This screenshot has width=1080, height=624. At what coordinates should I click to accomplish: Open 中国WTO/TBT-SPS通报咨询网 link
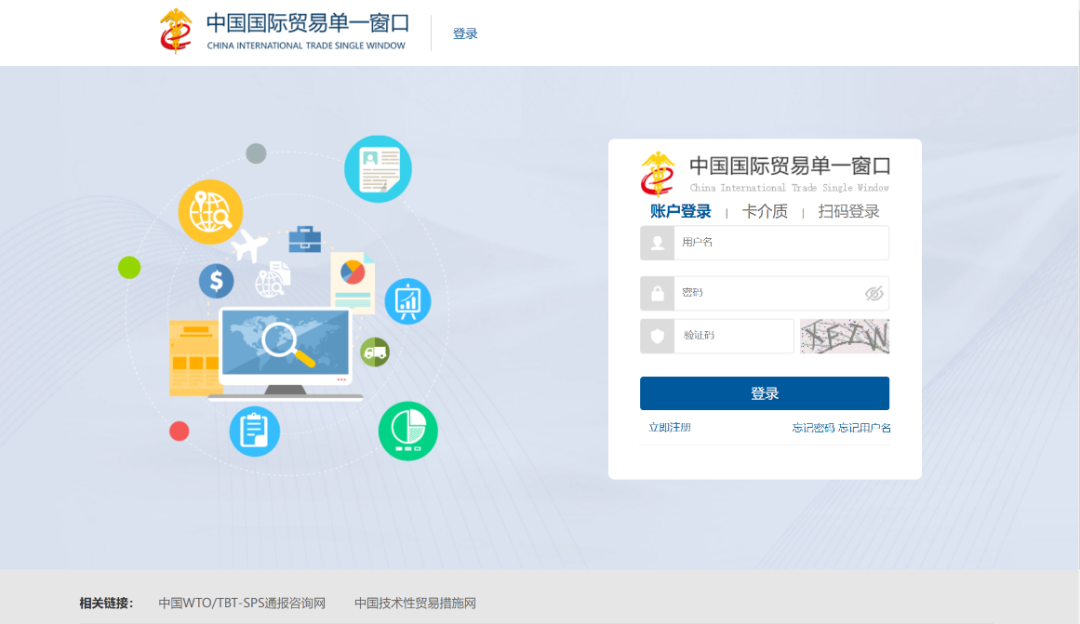(242, 603)
